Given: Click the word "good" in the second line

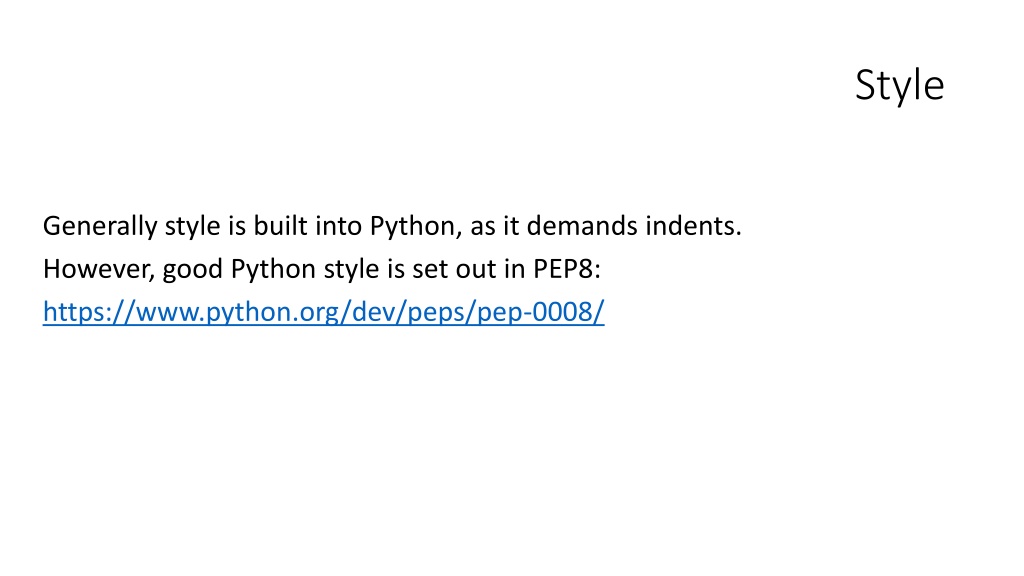Looking at the screenshot, I should (193, 270).
